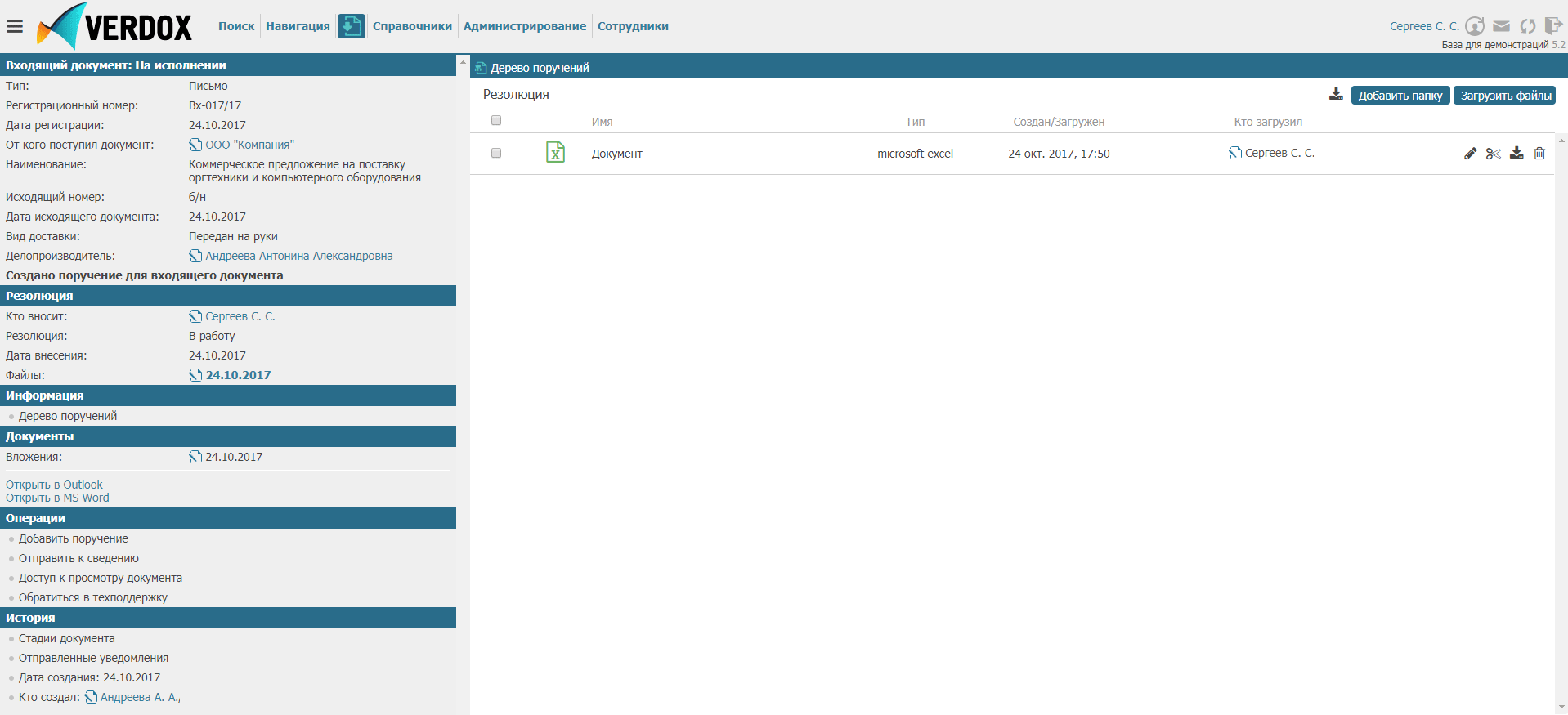The width and height of the screenshot is (1568, 715).
Task: Sort by Имя column header
Action: coord(603,122)
